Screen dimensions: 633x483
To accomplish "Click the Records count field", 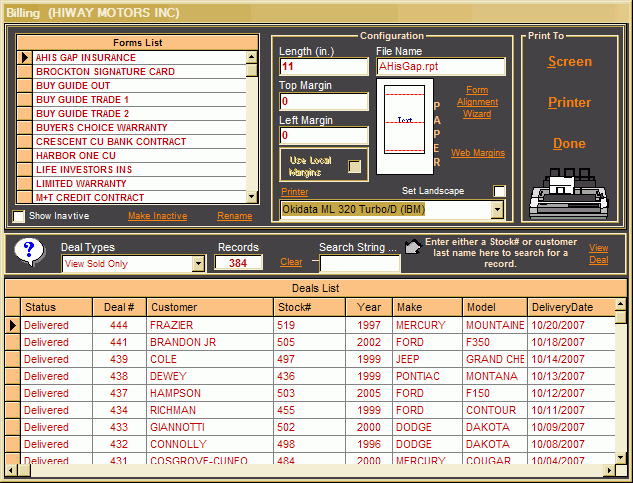I will point(238,263).
